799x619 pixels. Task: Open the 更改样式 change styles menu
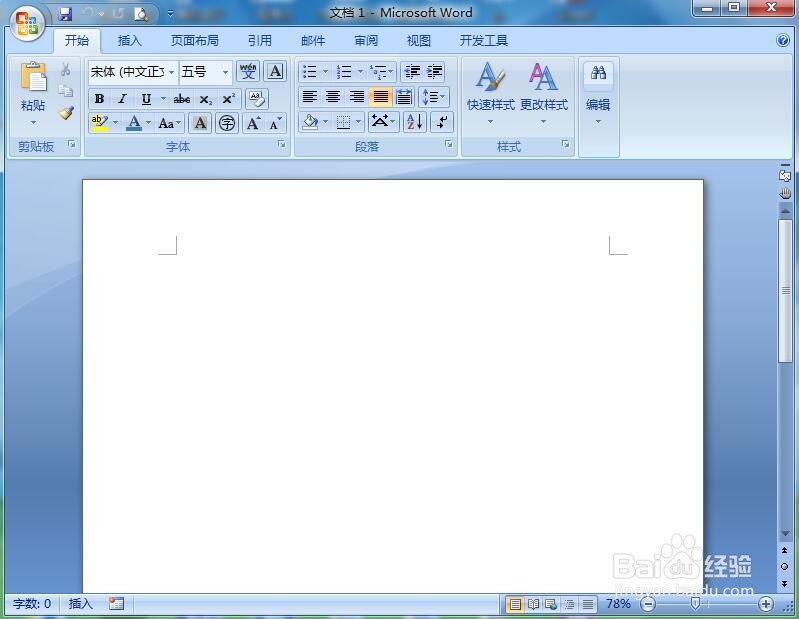pyautogui.click(x=544, y=94)
